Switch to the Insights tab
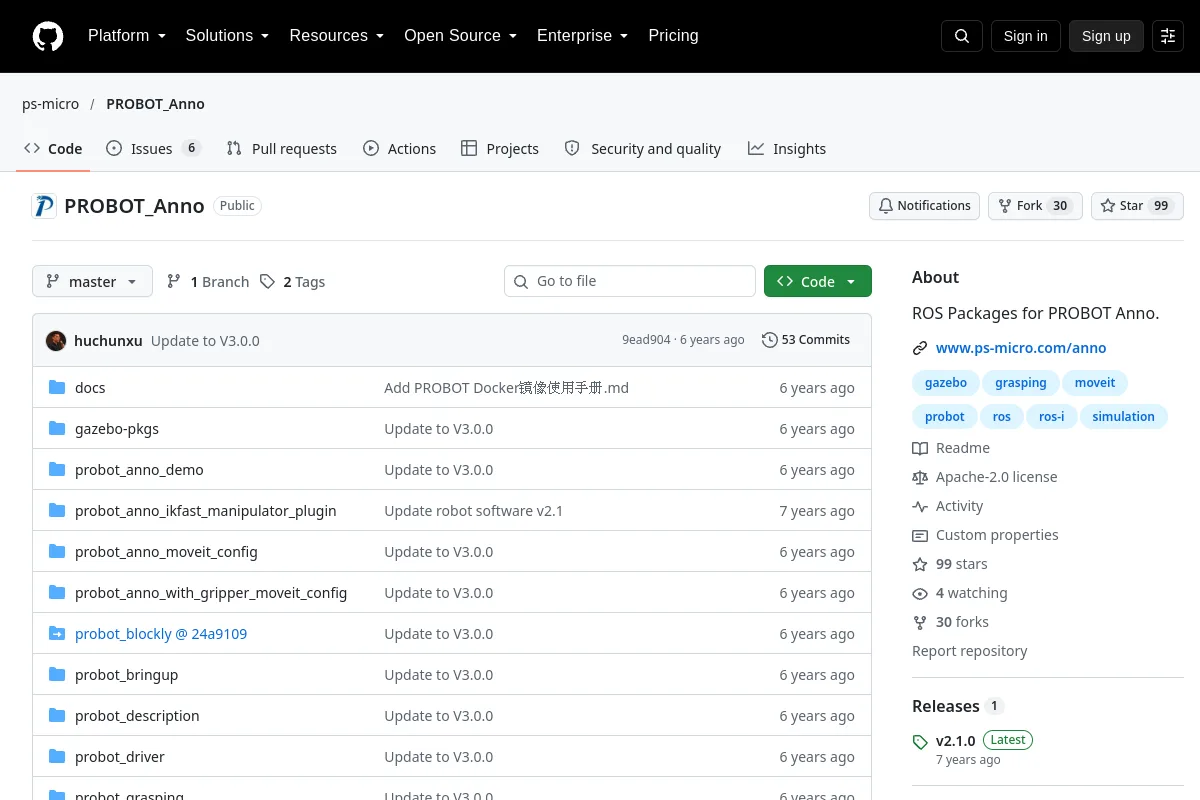This screenshot has width=1200, height=800. pos(787,148)
